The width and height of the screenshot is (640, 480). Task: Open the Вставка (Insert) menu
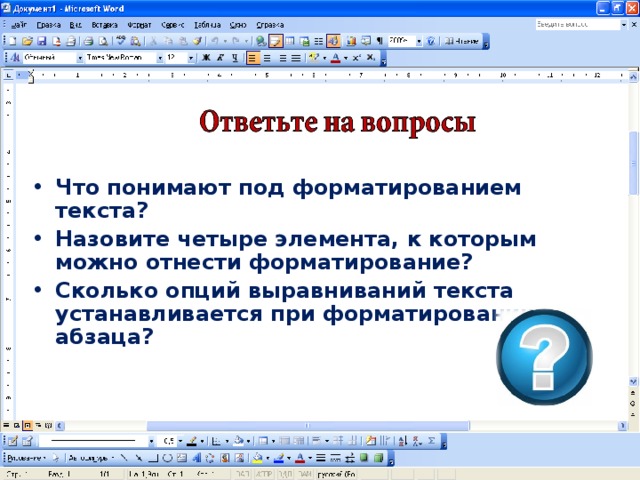click(x=104, y=25)
